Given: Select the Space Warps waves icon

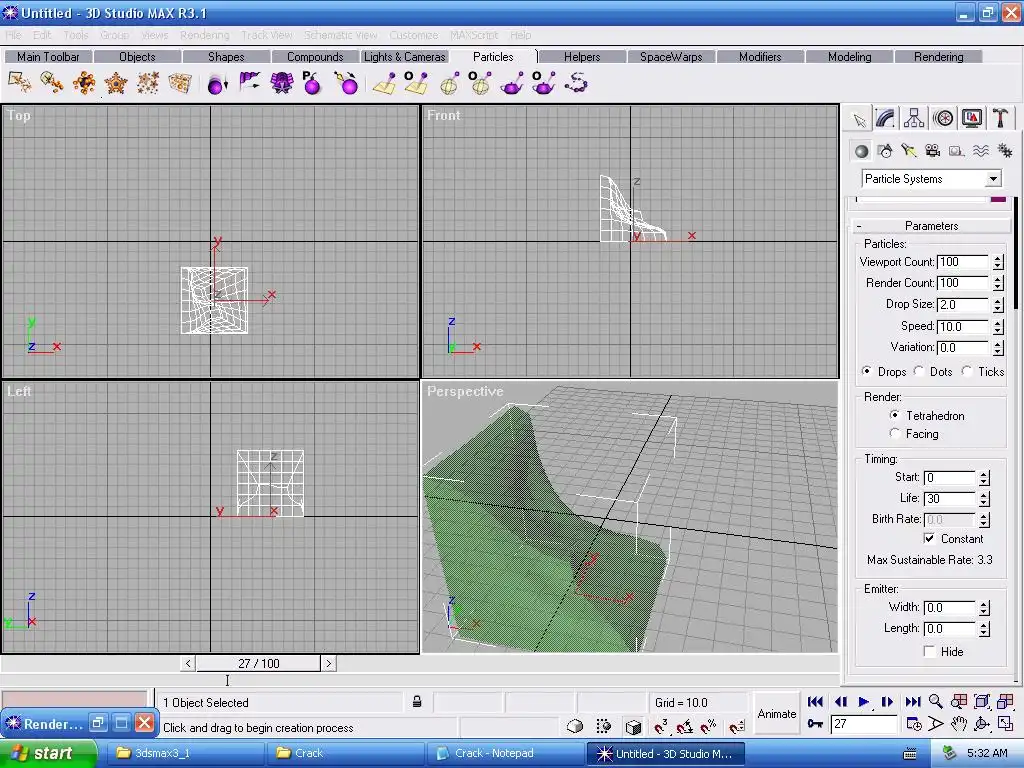Looking at the screenshot, I should [x=980, y=151].
